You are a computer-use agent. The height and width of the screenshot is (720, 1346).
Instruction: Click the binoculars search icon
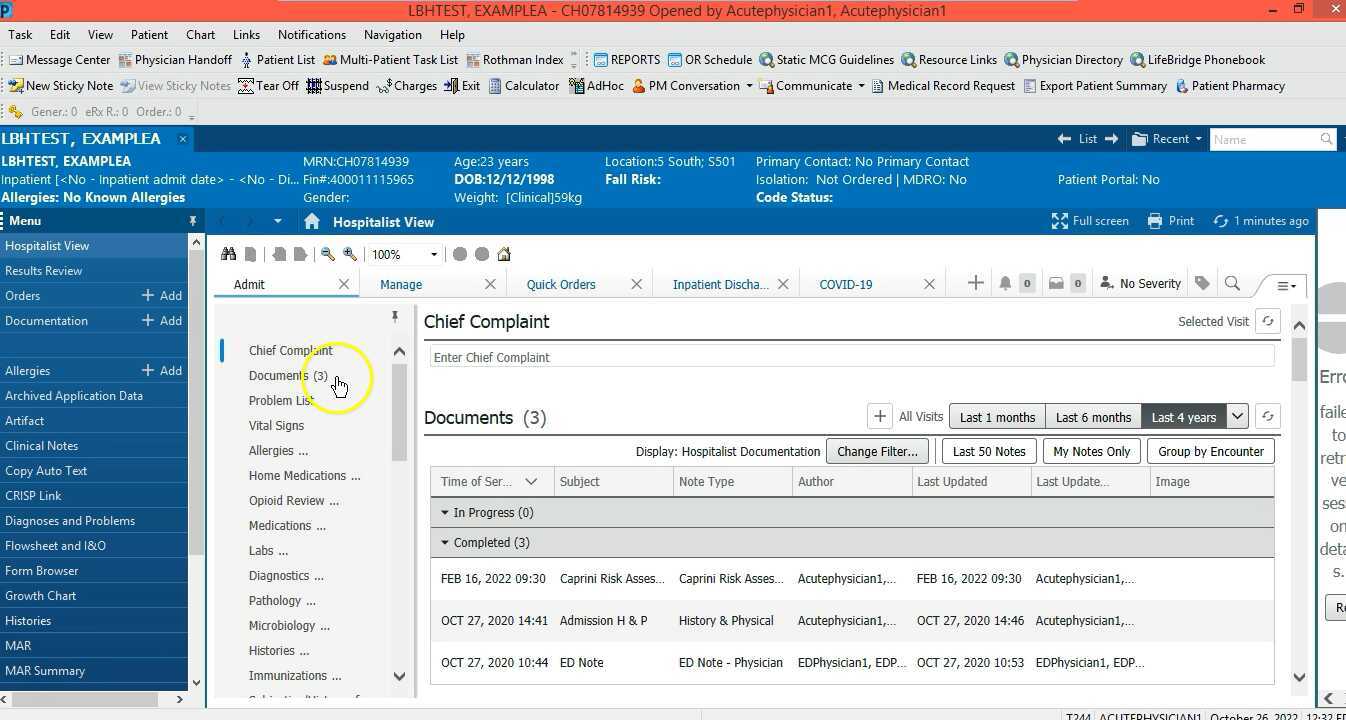(228, 253)
